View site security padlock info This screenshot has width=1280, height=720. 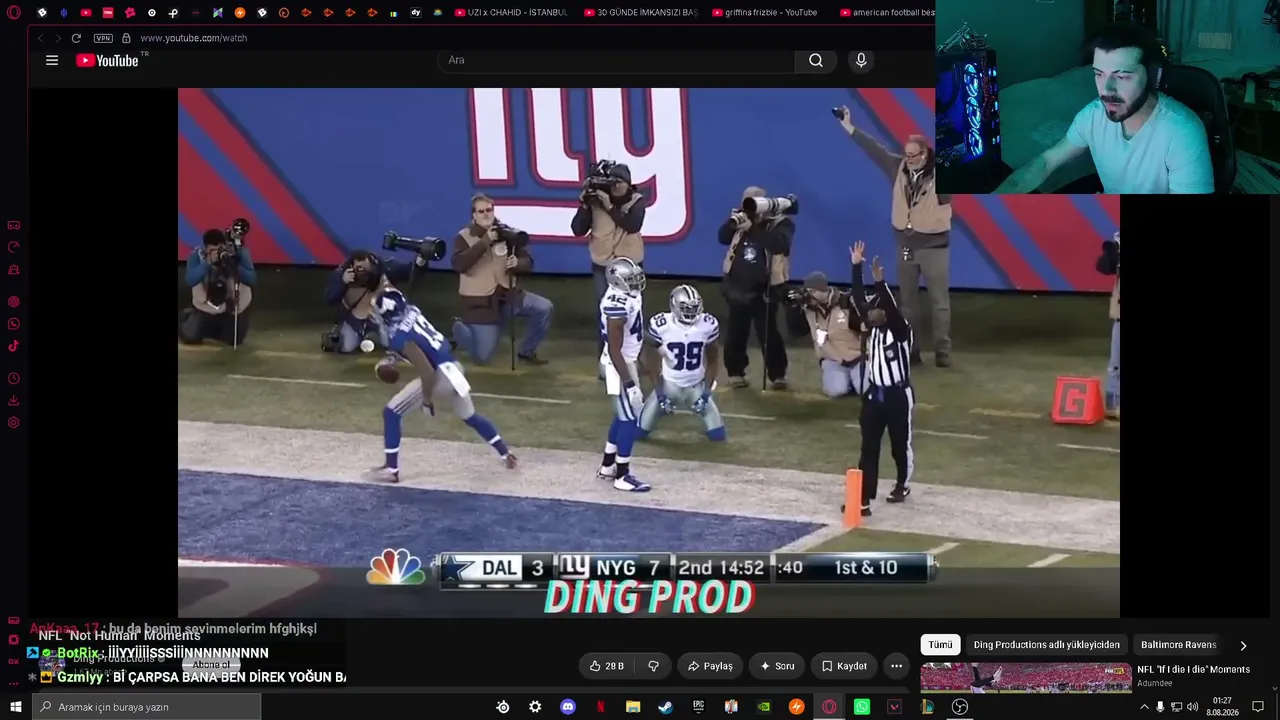click(x=126, y=38)
